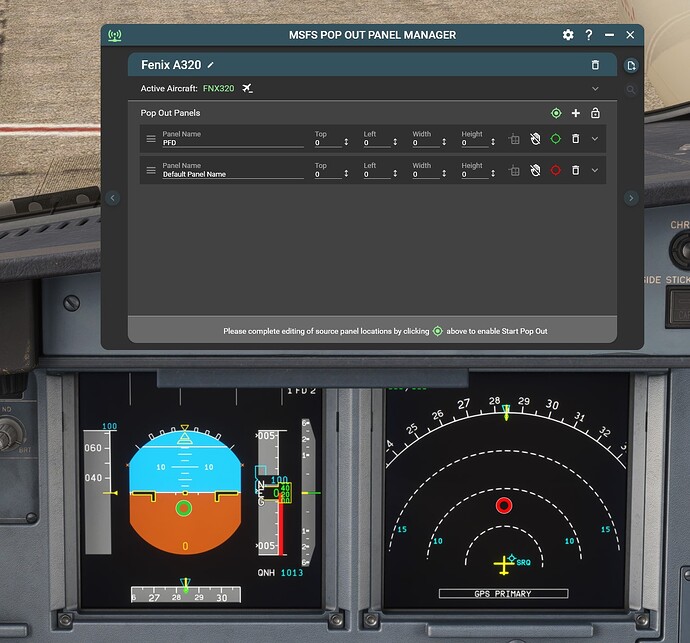Adjust Height stepper in Default Panel Name row
The image size is (690, 643).
point(493,173)
